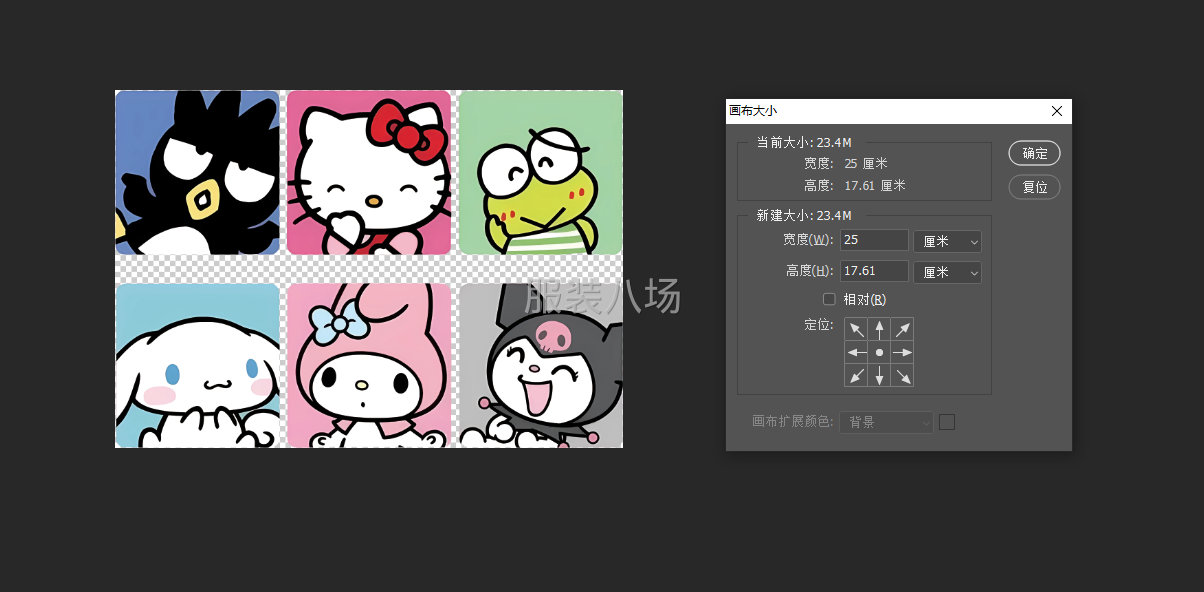The height and width of the screenshot is (592, 1204).
Task: Set anchor to top-center up arrow
Action: coord(879,329)
